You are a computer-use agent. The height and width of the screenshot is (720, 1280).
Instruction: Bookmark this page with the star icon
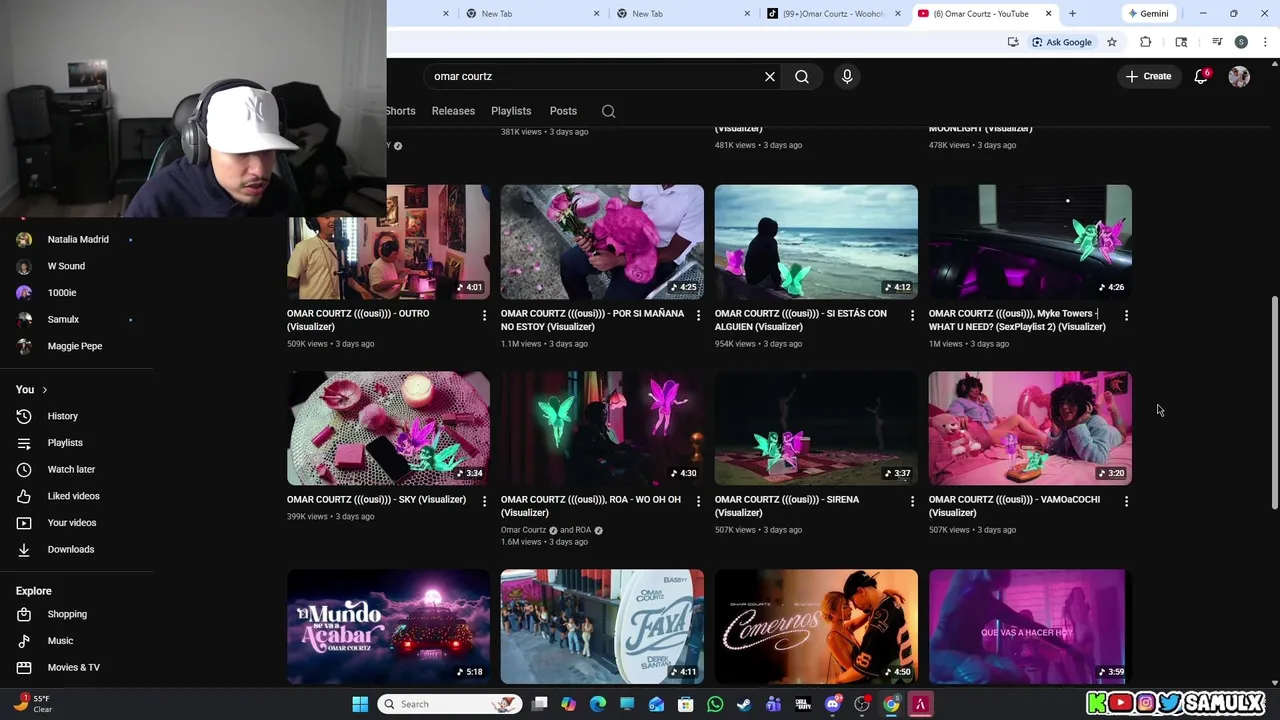pos(1111,42)
